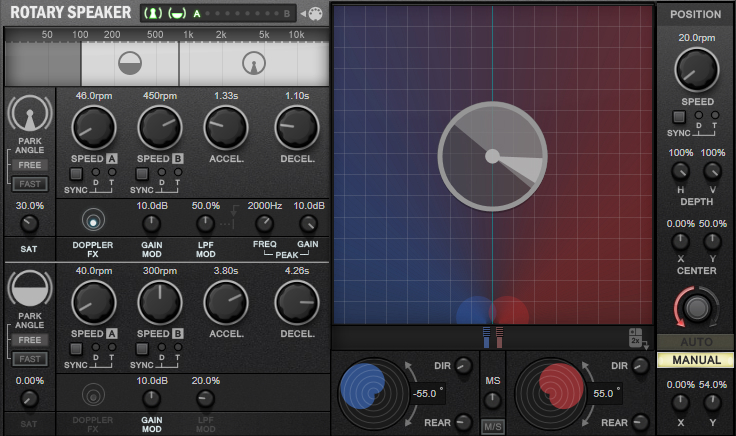Switch position mode to MANUAL
This screenshot has height=436, width=736.
click(695, 360)
